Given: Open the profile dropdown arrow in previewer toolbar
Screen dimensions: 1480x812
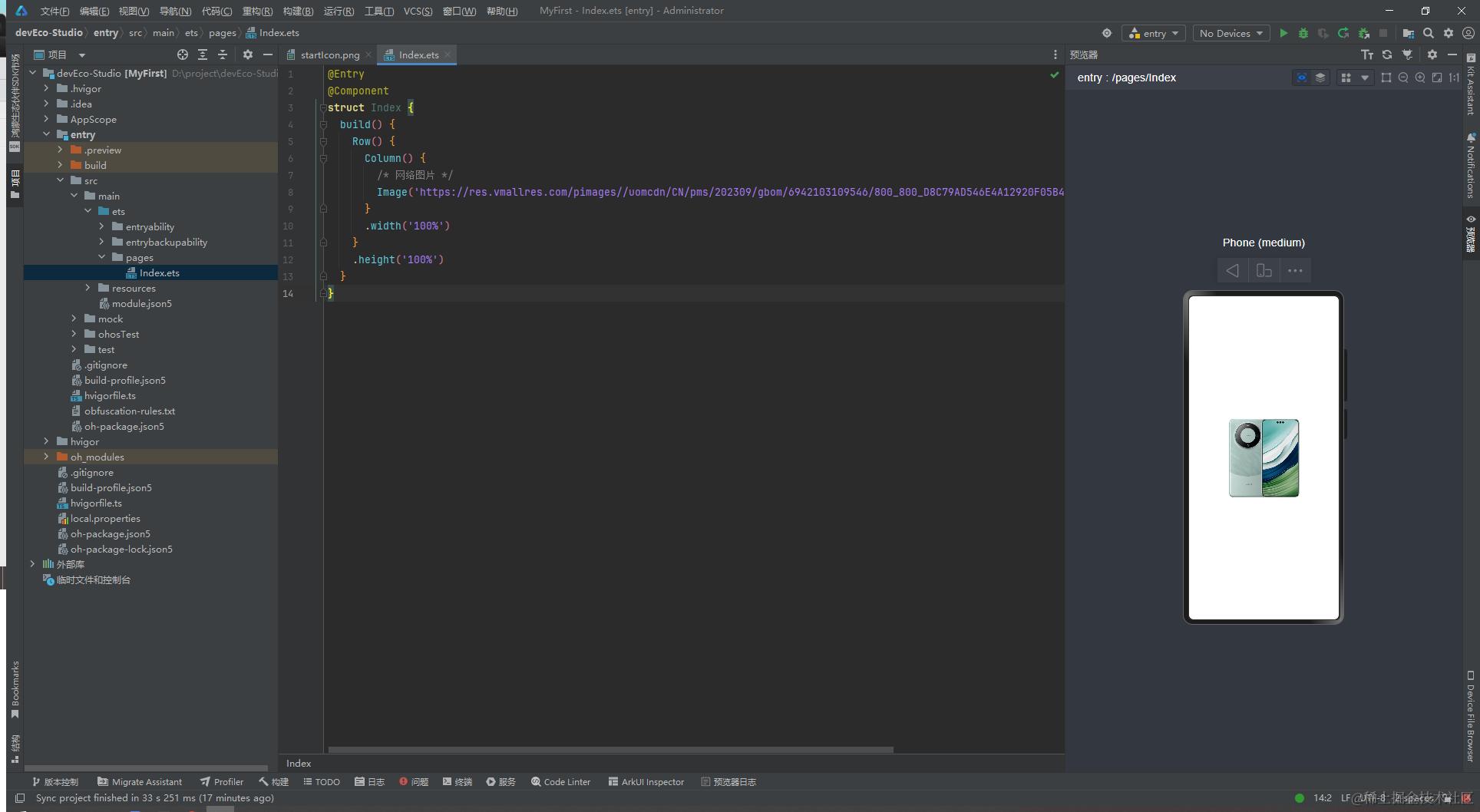Looking at the screenshot, I should 1365,78.
